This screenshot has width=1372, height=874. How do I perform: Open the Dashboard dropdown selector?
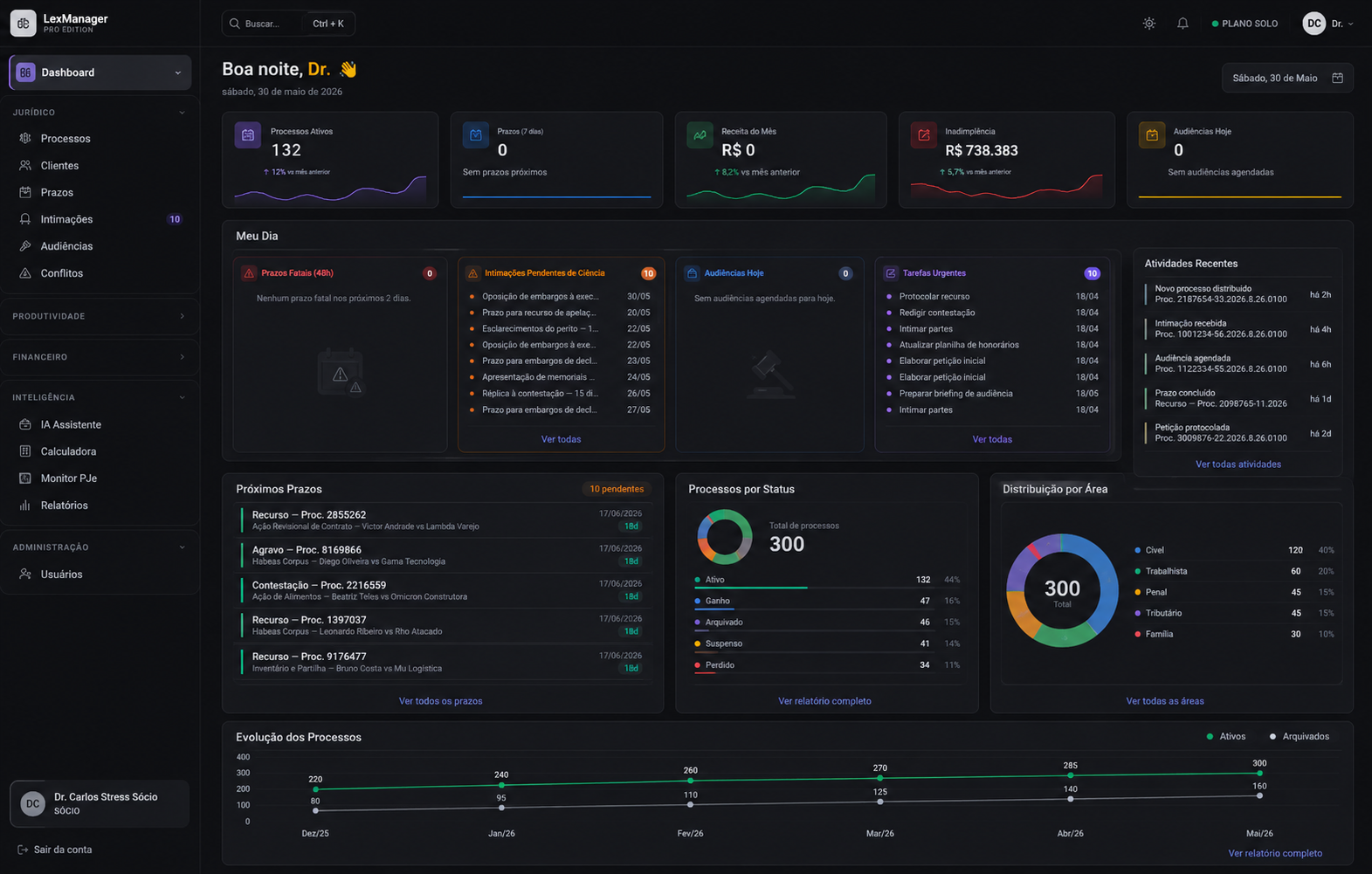[100, 72]
